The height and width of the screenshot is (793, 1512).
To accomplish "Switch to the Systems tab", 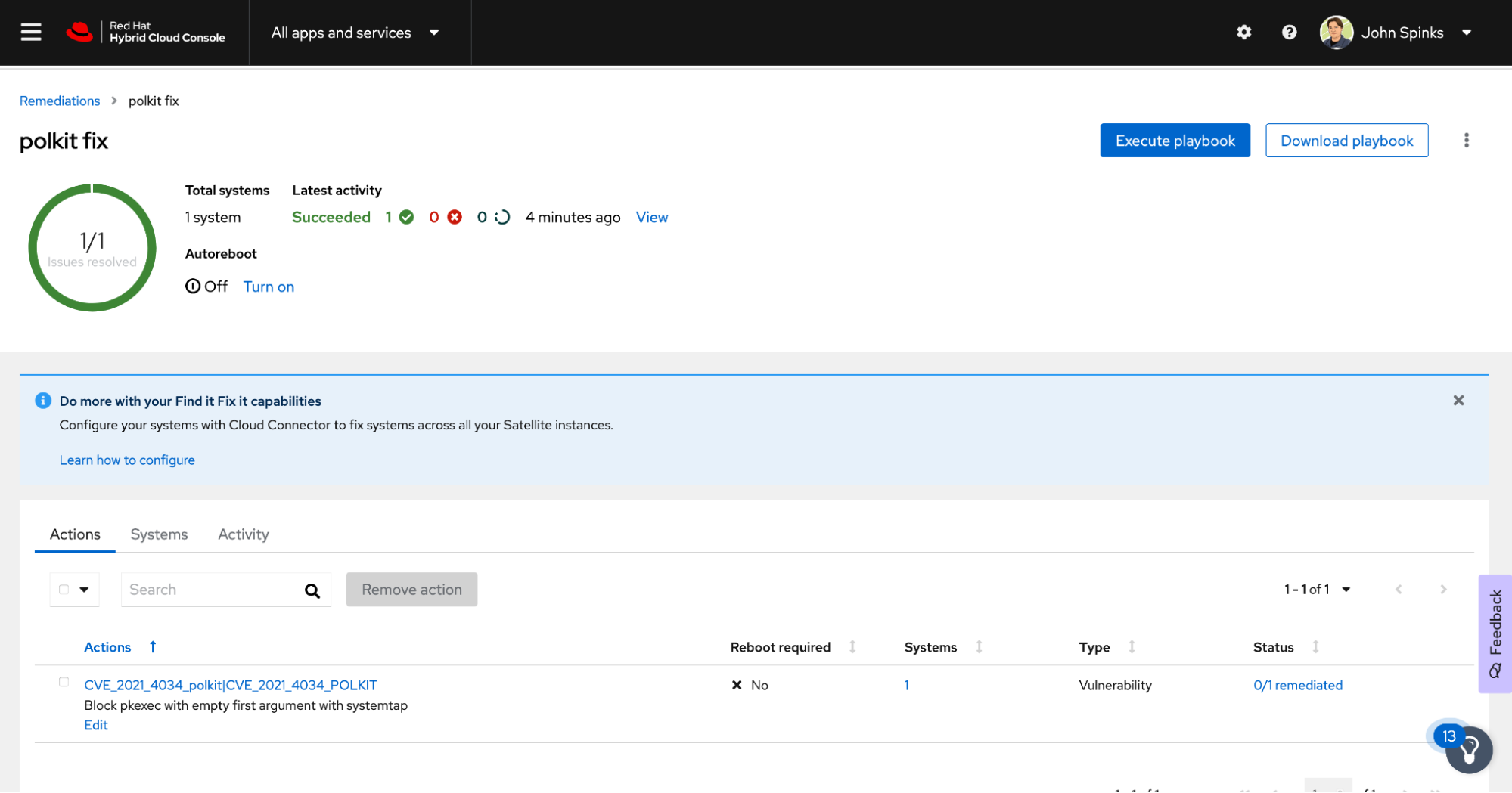I will (x=159, y=534).
